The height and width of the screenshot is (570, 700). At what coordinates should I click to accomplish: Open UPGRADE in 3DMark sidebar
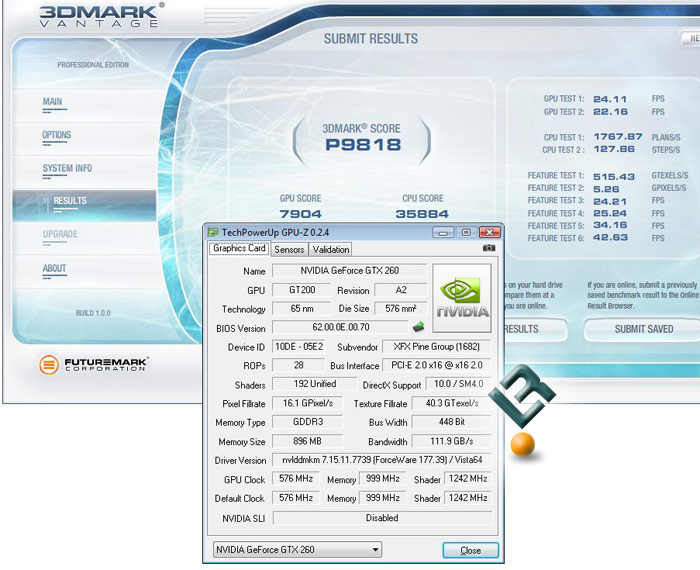60,234
